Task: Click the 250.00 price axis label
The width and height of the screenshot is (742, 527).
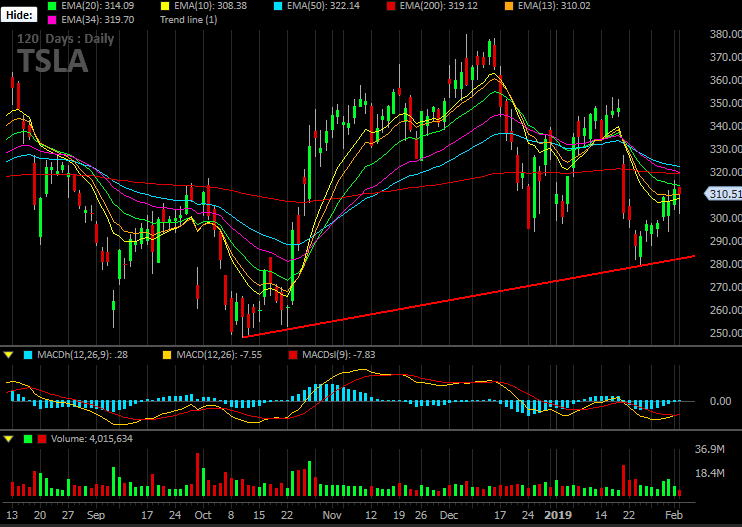Action: point(726,333)
